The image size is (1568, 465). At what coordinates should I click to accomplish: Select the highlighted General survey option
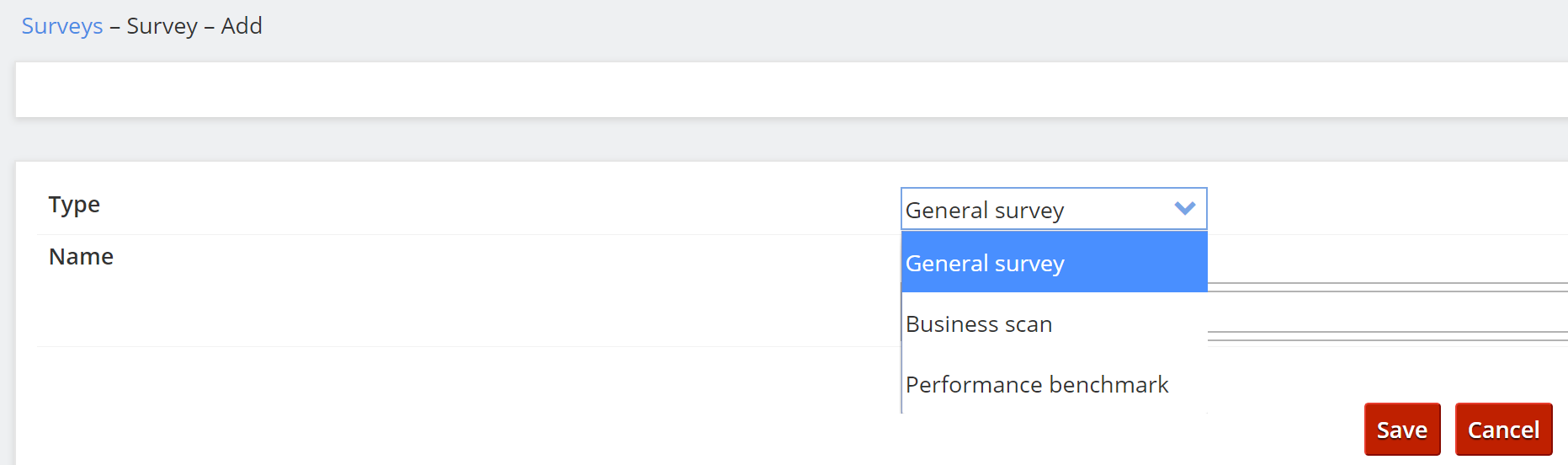[1054, 263]
